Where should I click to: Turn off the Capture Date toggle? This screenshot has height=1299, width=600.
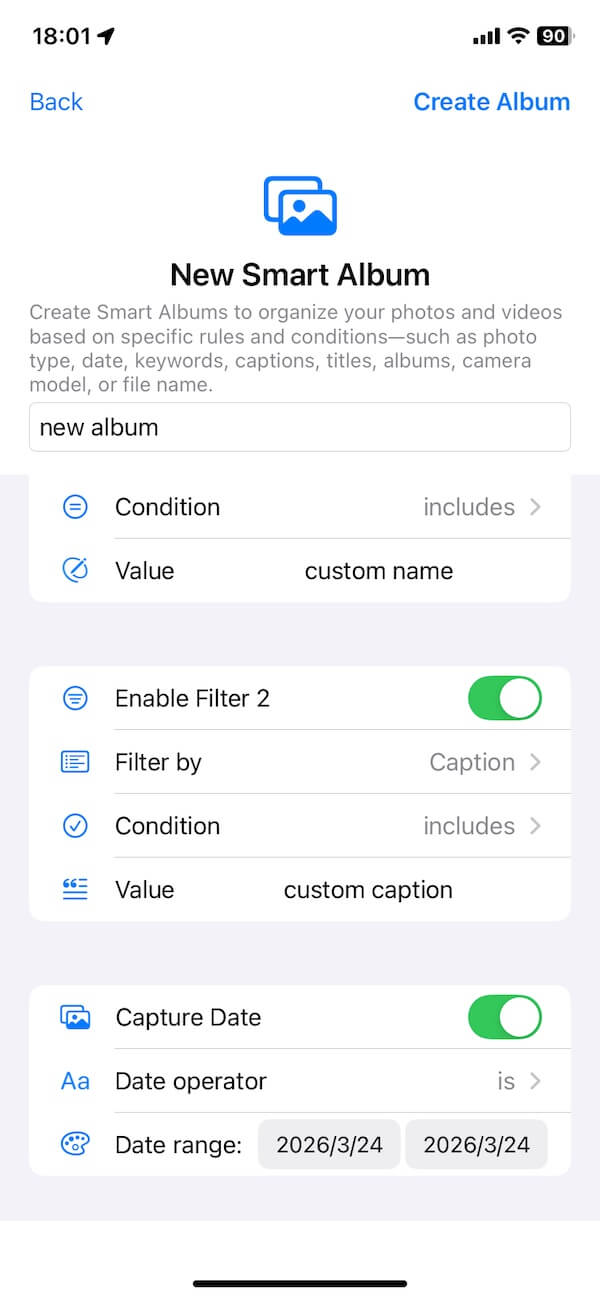click(x=504, y=1016)
